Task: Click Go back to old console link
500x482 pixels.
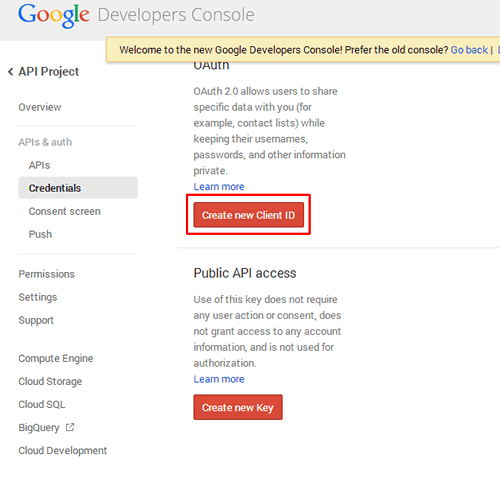Action: [469, 50]
